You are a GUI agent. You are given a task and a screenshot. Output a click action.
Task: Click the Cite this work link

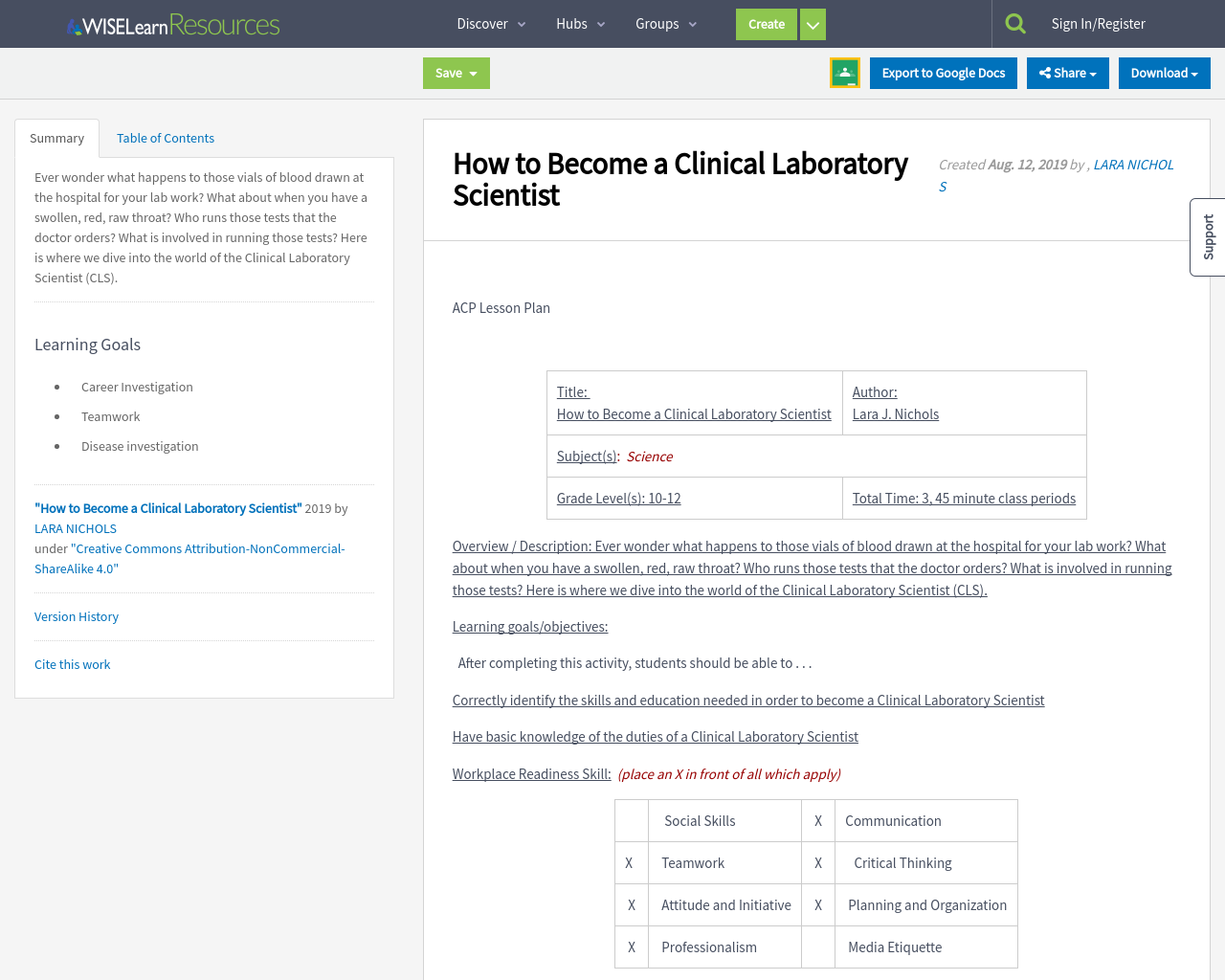72,664
